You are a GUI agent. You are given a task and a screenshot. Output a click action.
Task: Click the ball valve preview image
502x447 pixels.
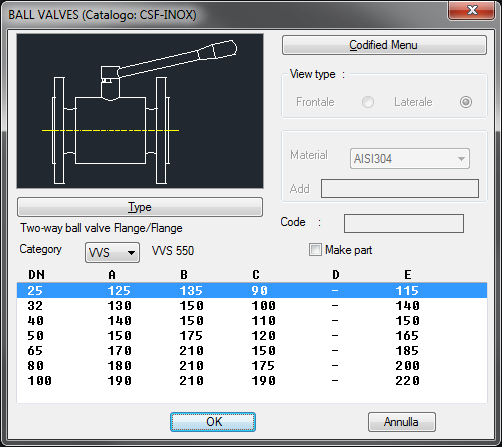(x=140, y=111)
